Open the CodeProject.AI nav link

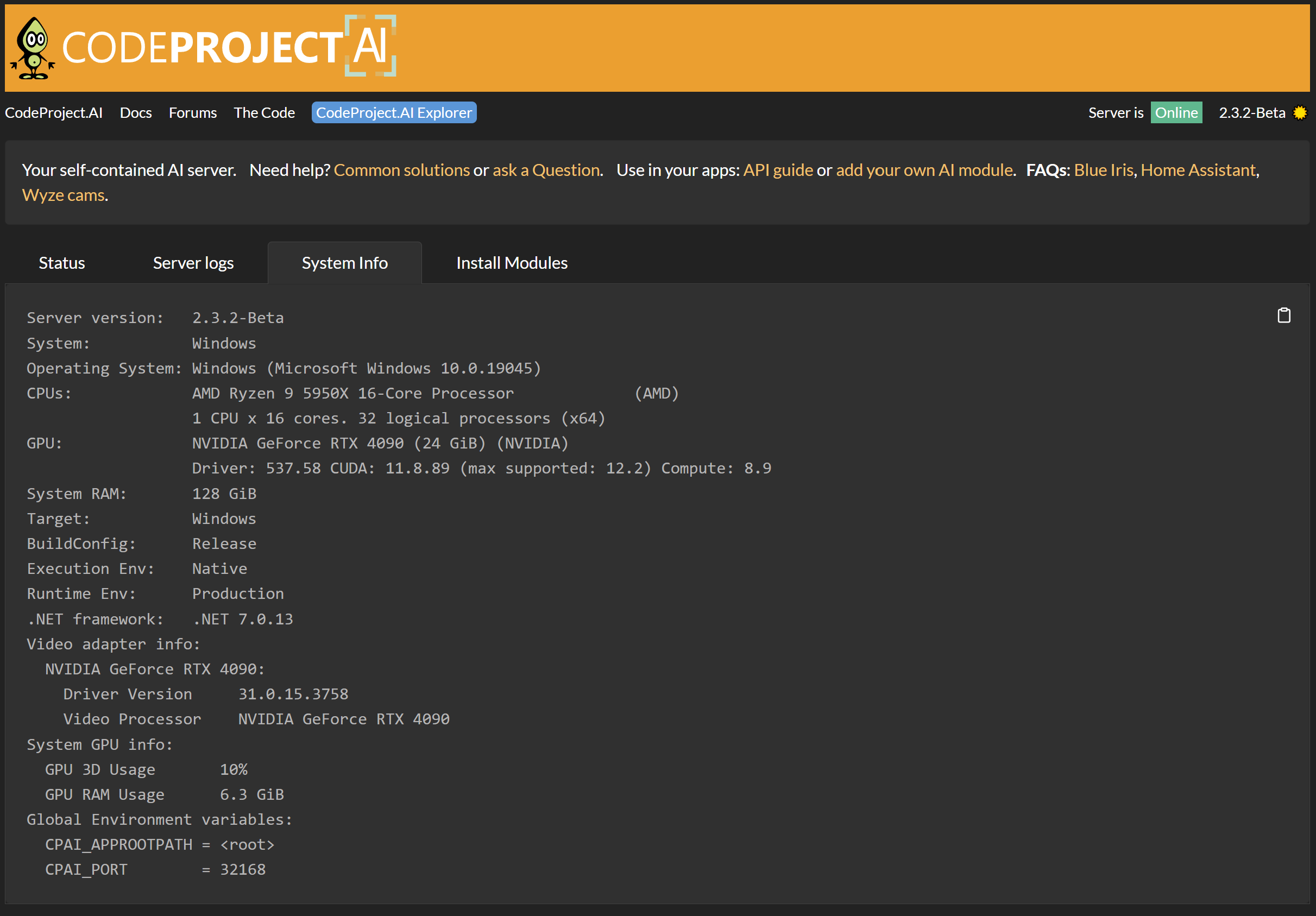tap(54, 113)
